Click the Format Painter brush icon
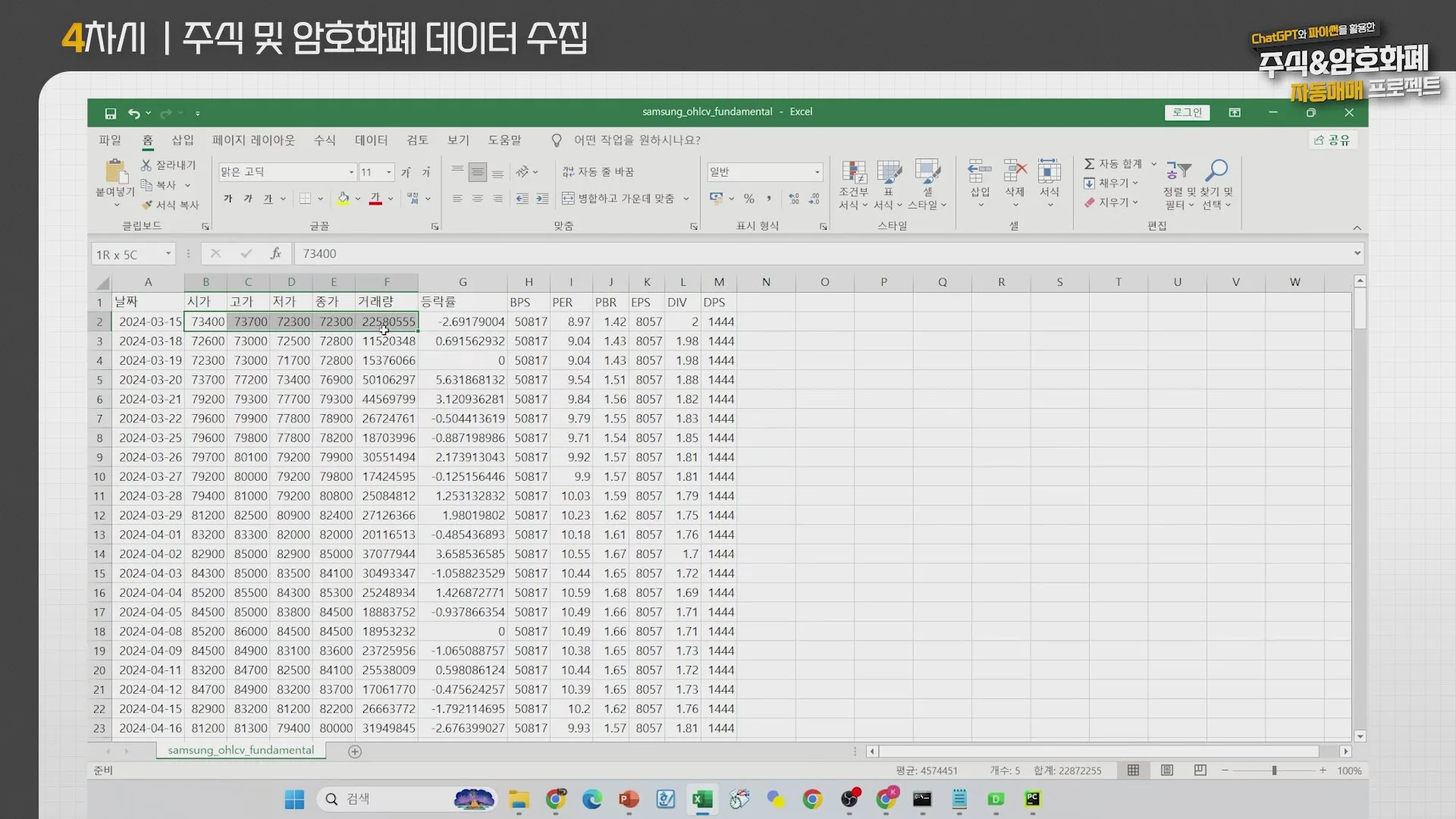 point(147,205)
